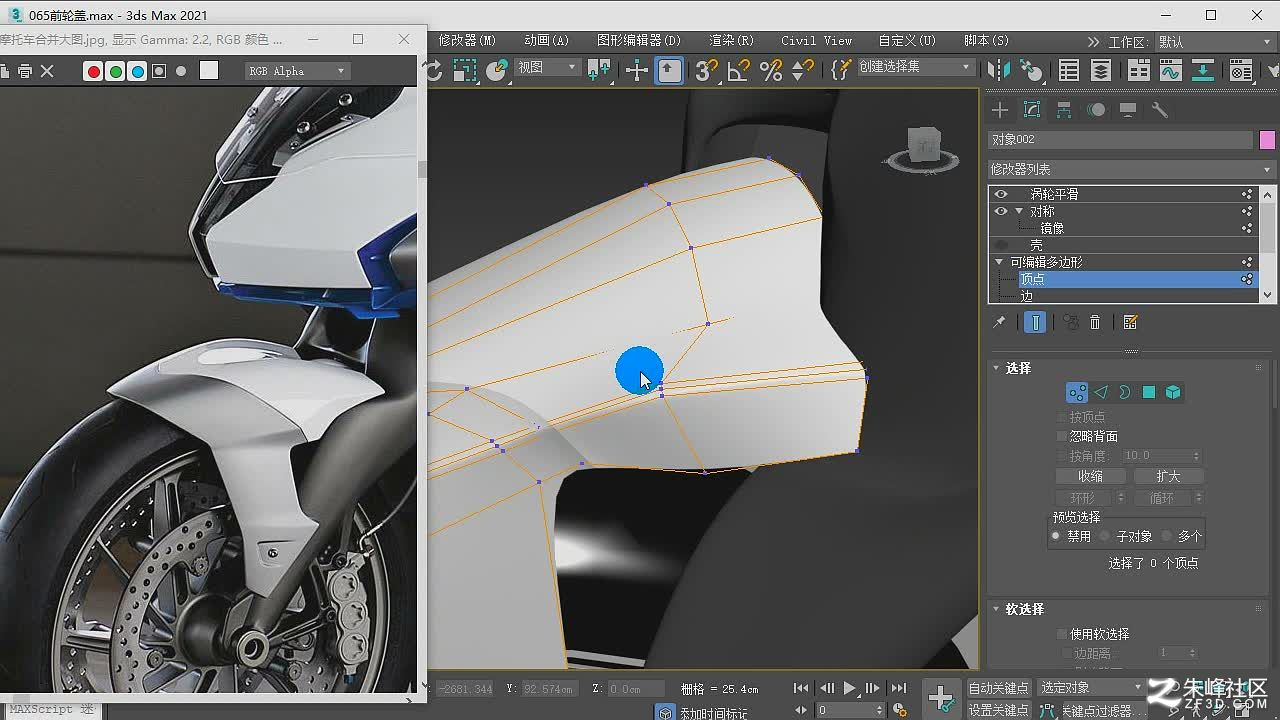The image size is (1280, 720).
Task: Open the Hierarchy panel tab
Action: click(1064, 110)
